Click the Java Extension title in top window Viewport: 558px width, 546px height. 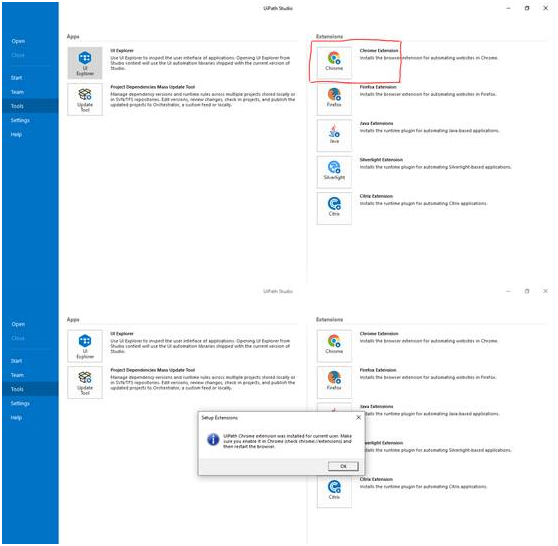coord(377,124)
